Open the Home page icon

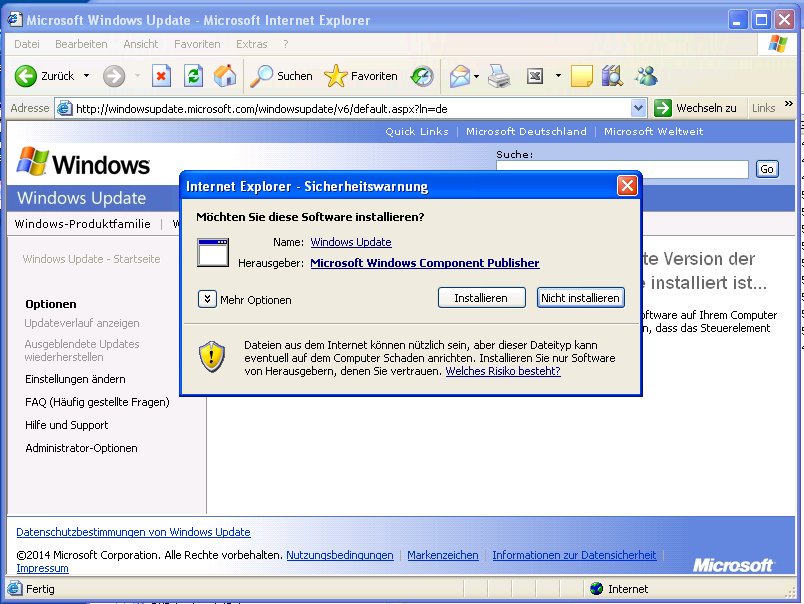click(225, 76)
